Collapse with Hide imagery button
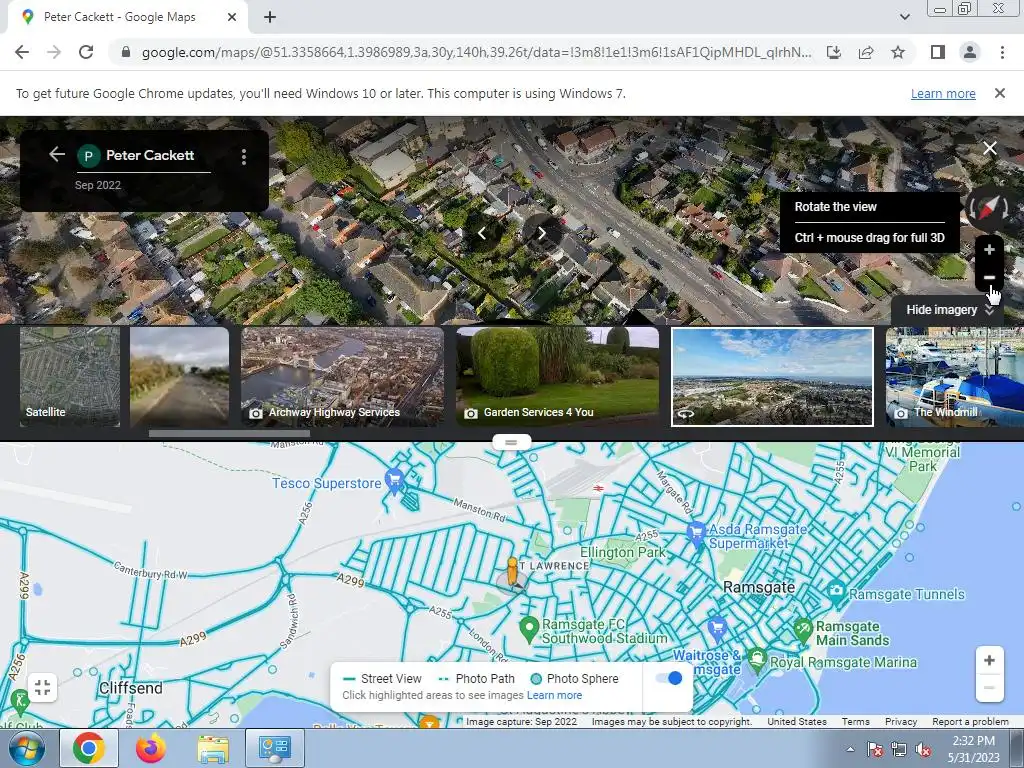 pyautogui.click(x=950, y=310)
